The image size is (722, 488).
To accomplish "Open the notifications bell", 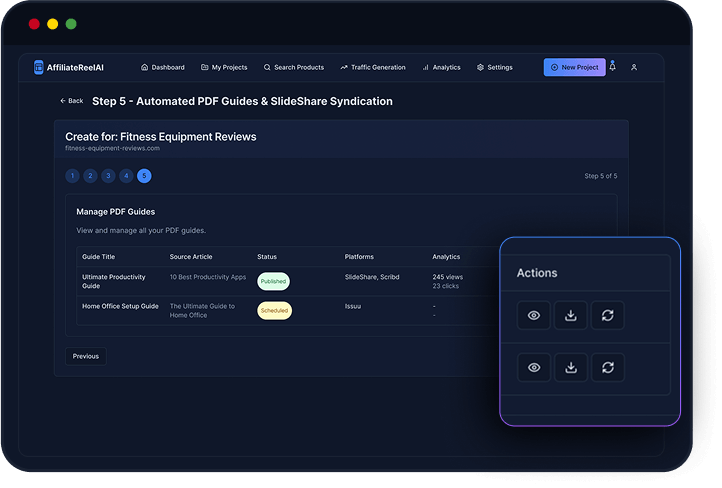I will 612,67.
